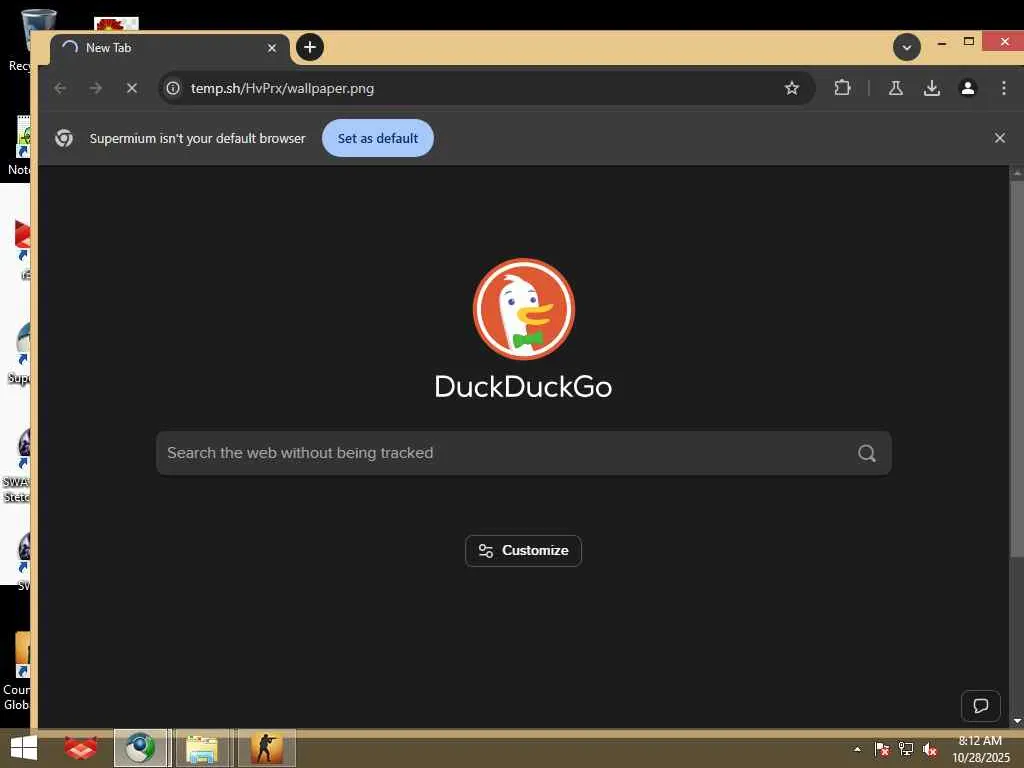Focus the DuckDuckGo search box
This screenshot has height=768, width=1024.
pyautogui.click(x=524, y=453)
